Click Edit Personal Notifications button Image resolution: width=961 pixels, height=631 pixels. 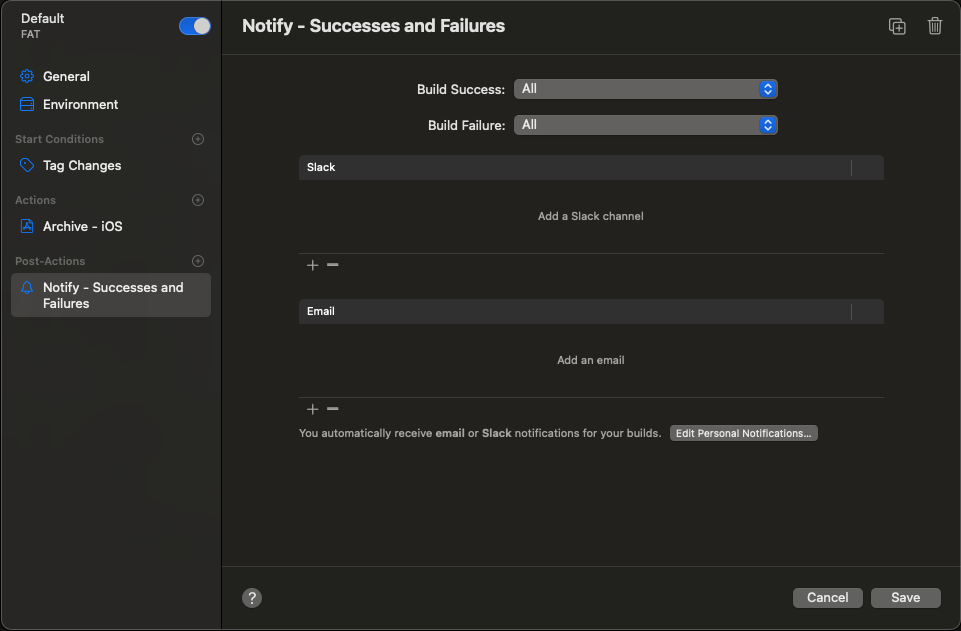click(x=743, y=433)
